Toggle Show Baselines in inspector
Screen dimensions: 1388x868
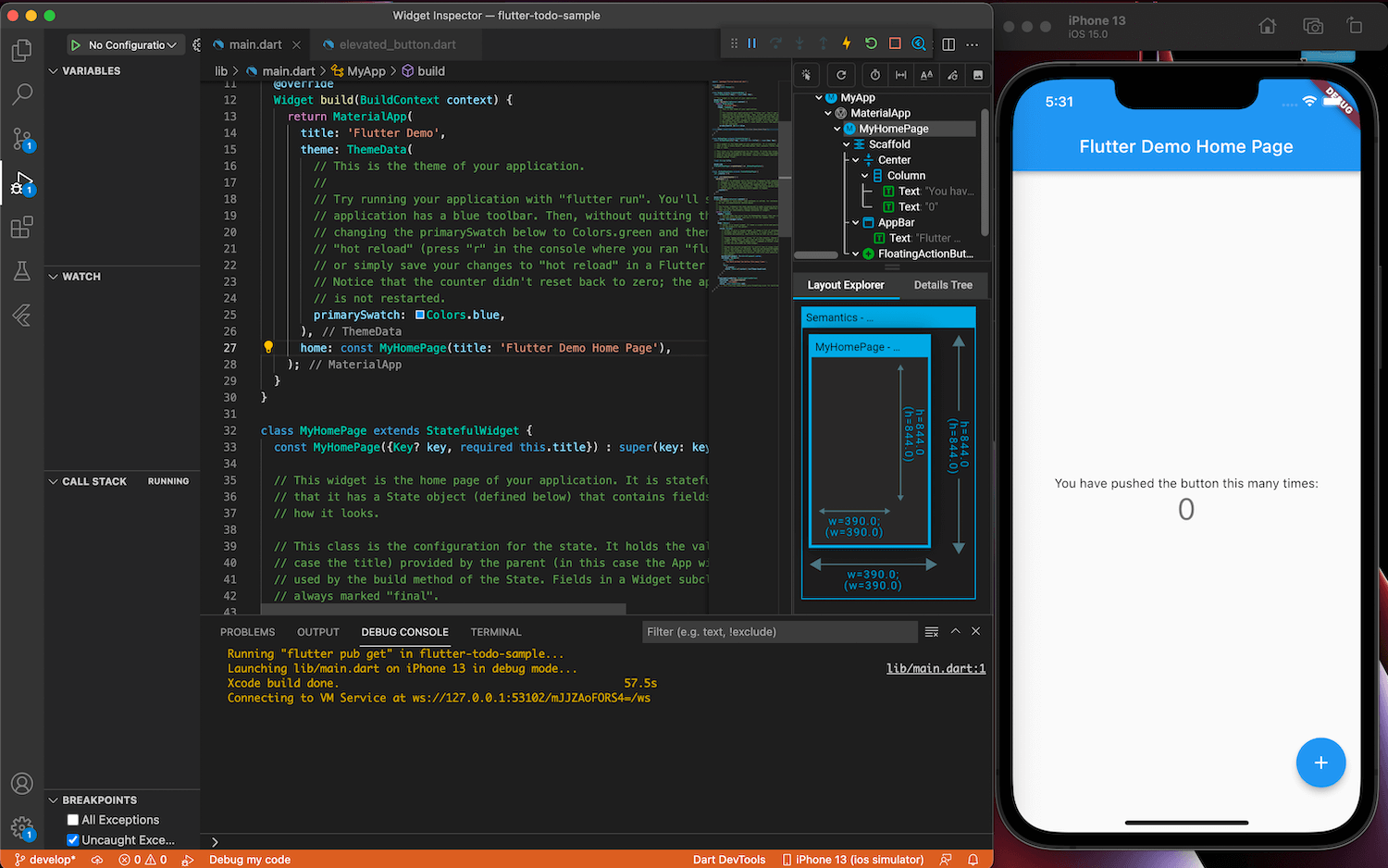coord(926,75)
